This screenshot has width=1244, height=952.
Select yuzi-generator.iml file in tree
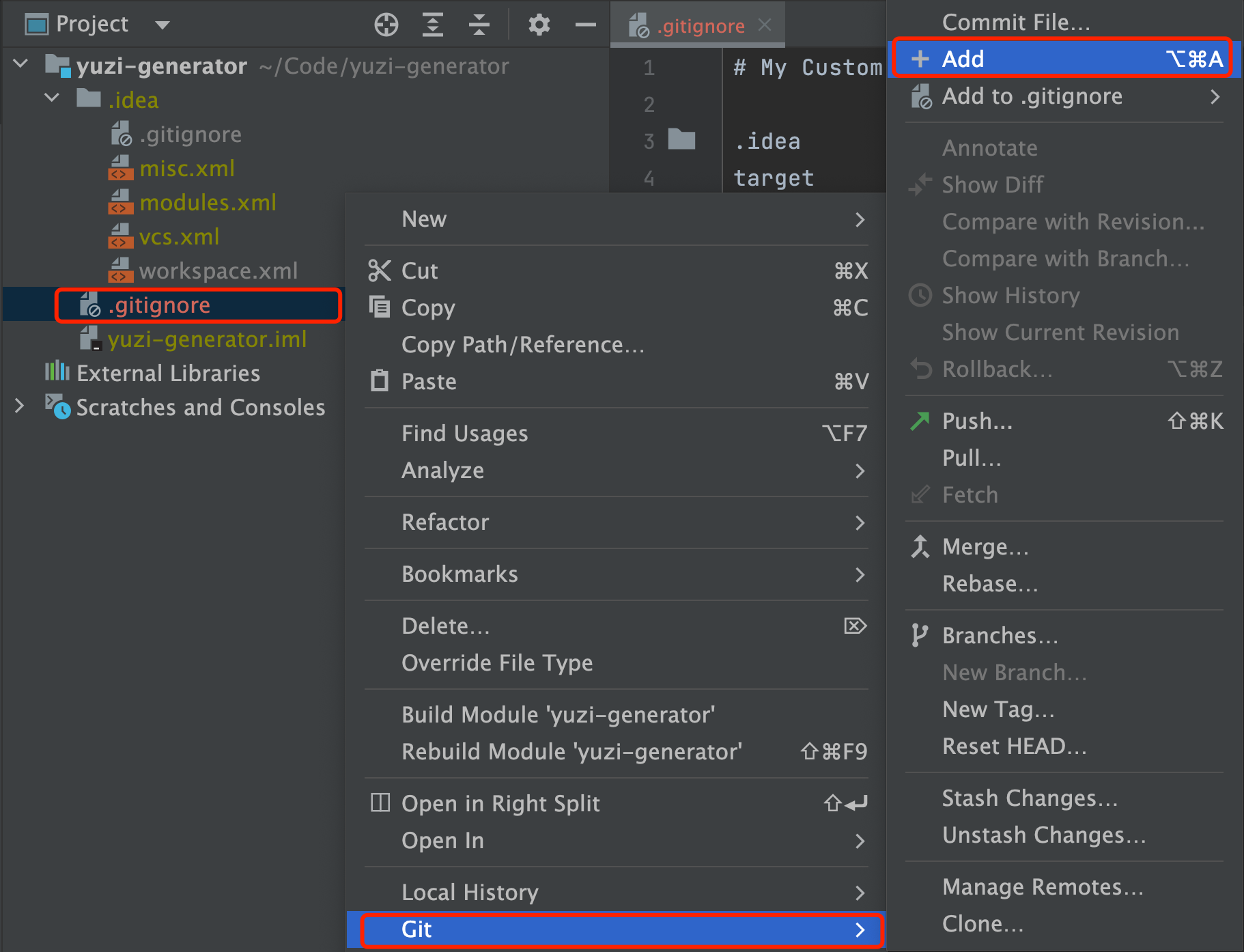pyautogui.click(x=207, y=339)
